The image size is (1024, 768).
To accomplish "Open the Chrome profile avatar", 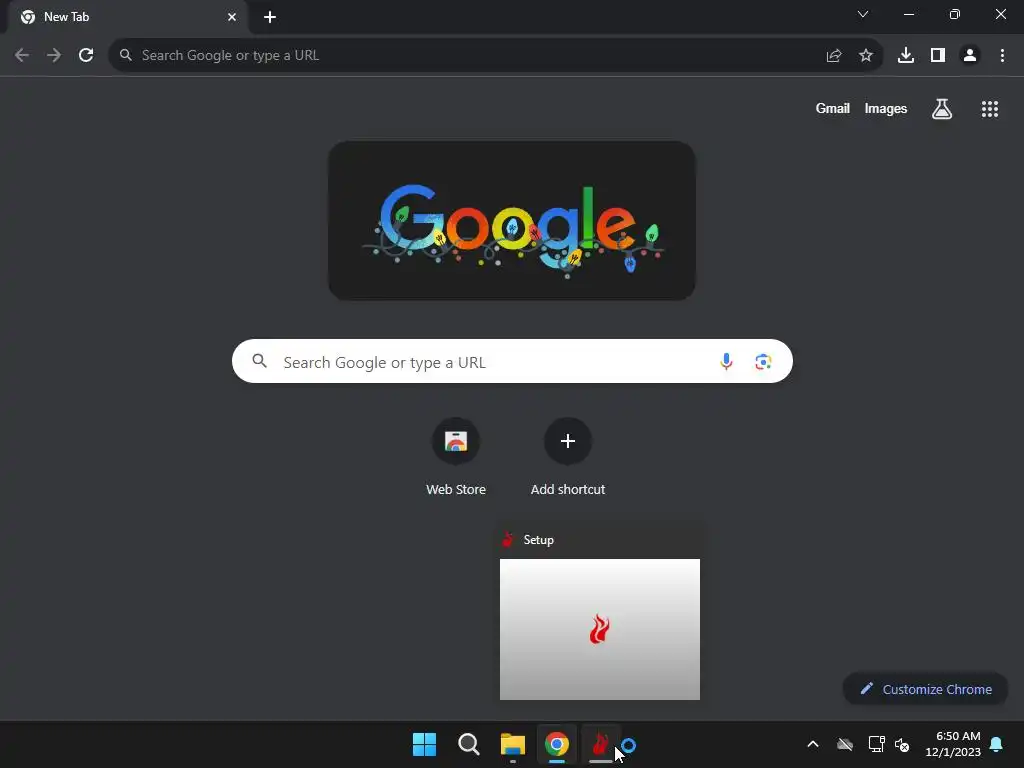I will 970,56.
